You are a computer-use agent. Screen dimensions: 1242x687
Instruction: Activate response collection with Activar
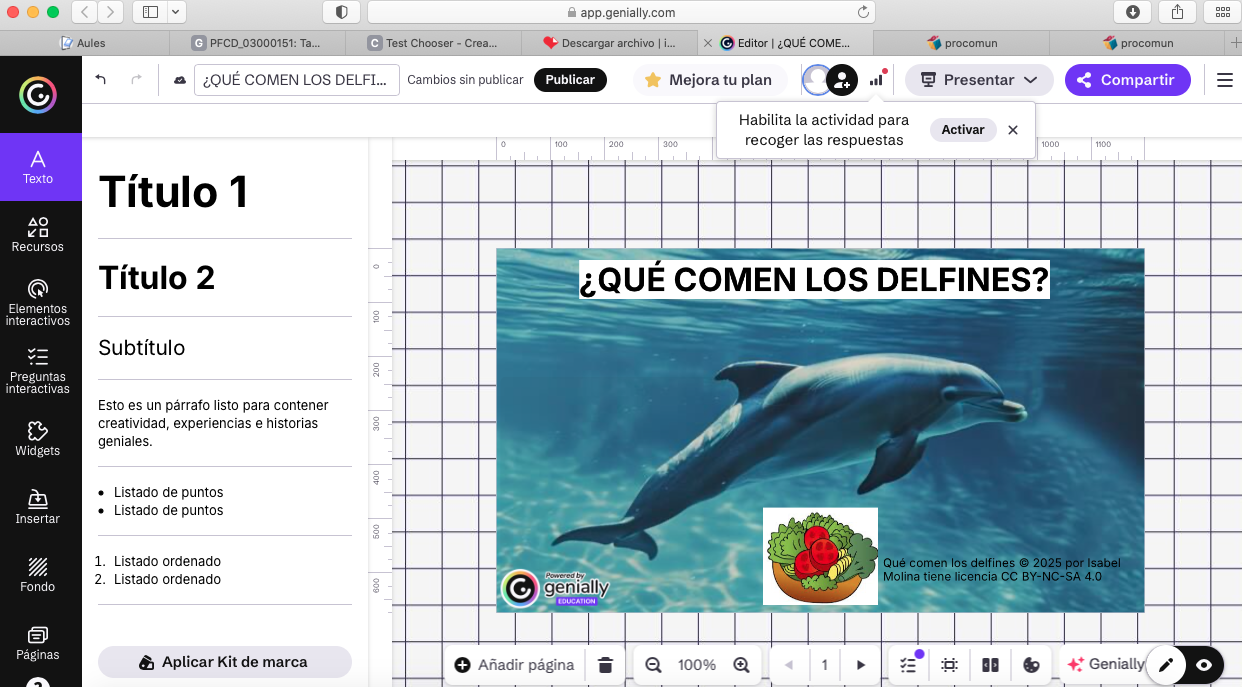(962, 130)
